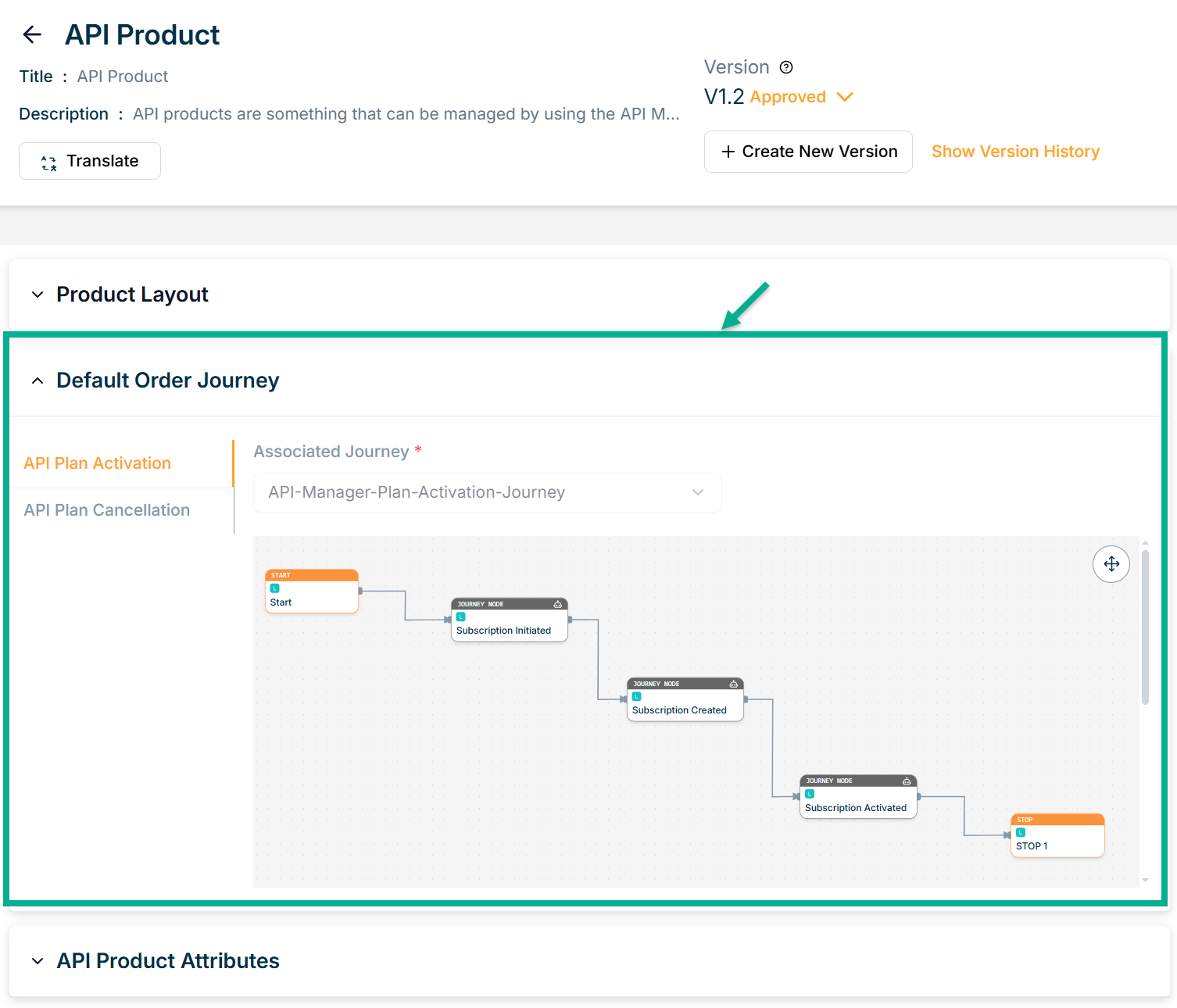Image resolution: width=1177 pixels, height=1008 pixels.
Task: Click the pan/move icon on journey canvas
Action: click(x=1111, y=564)
